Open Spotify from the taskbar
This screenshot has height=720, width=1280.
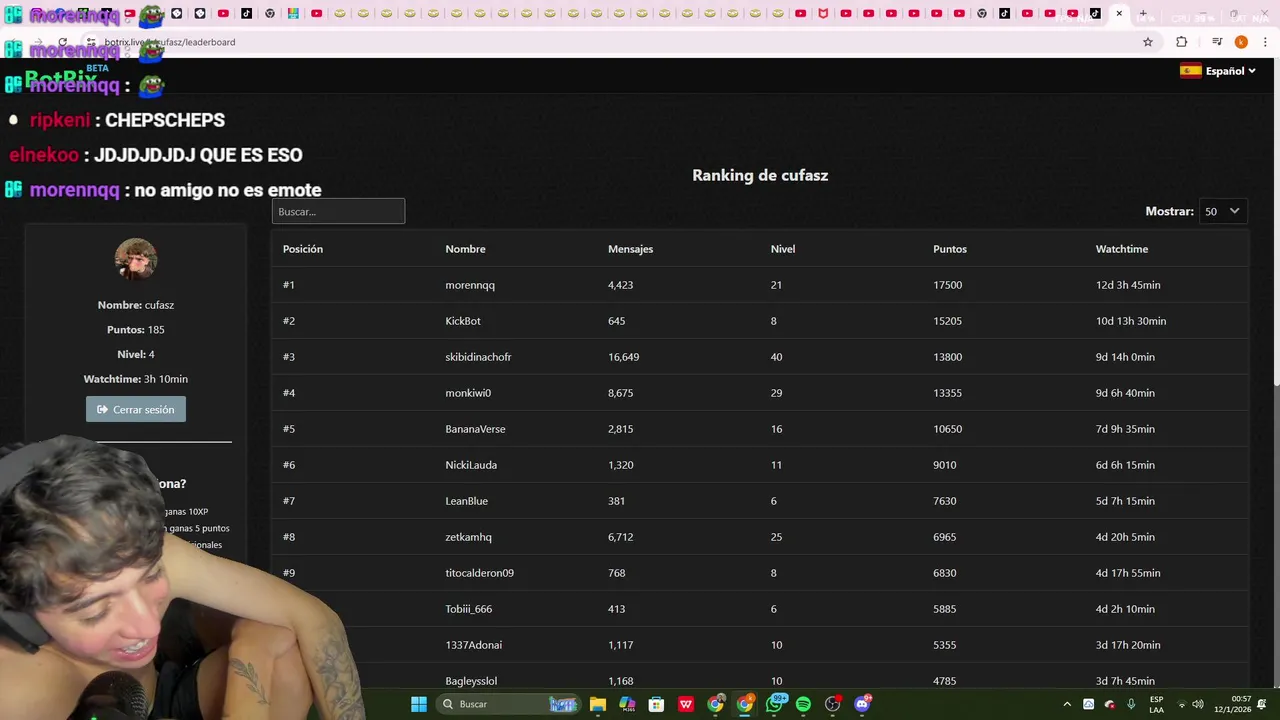click(803, 704)
